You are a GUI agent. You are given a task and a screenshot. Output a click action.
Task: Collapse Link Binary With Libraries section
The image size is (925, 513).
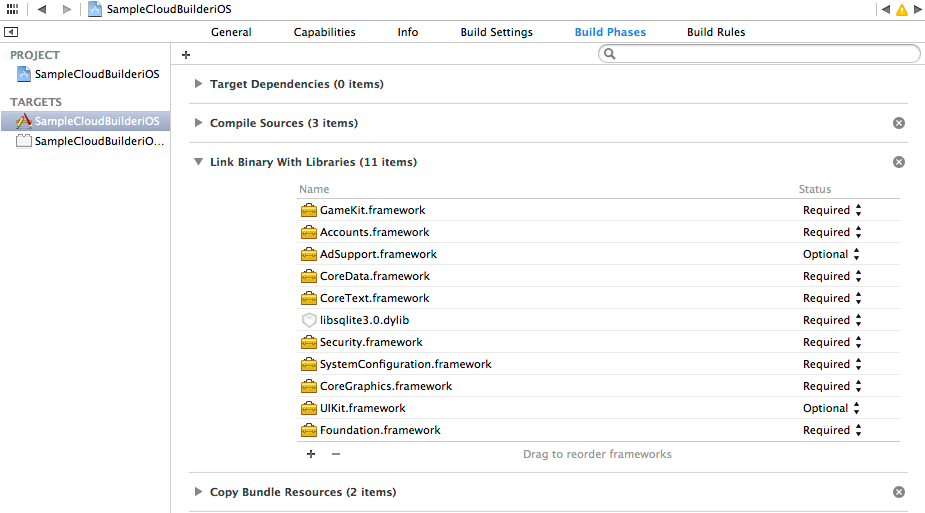click(198, 162)
